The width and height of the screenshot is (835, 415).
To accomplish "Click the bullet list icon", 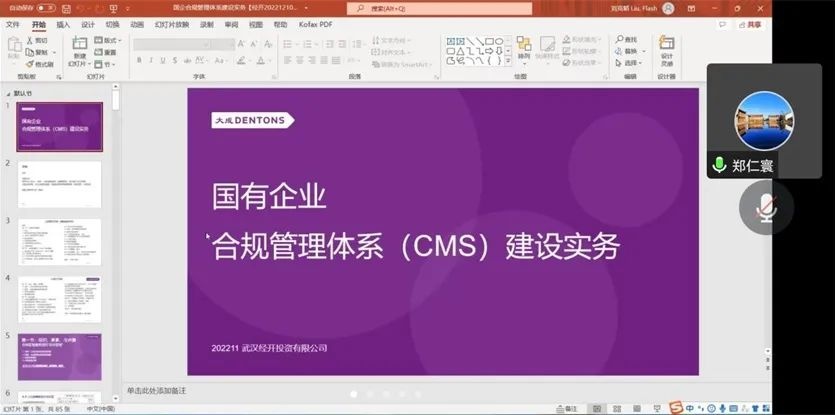I will 288,44.
